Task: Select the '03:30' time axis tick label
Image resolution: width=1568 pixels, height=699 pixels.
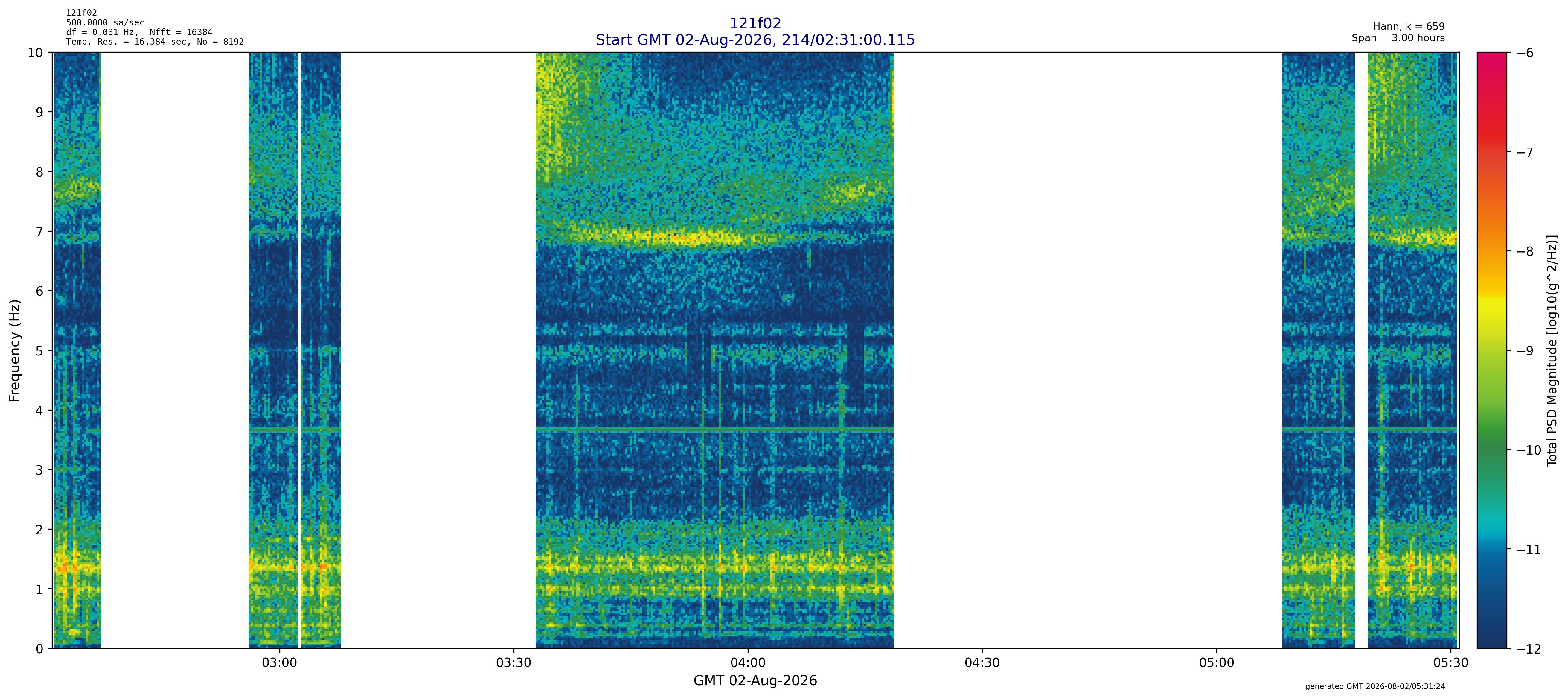Action: point(514,663)
